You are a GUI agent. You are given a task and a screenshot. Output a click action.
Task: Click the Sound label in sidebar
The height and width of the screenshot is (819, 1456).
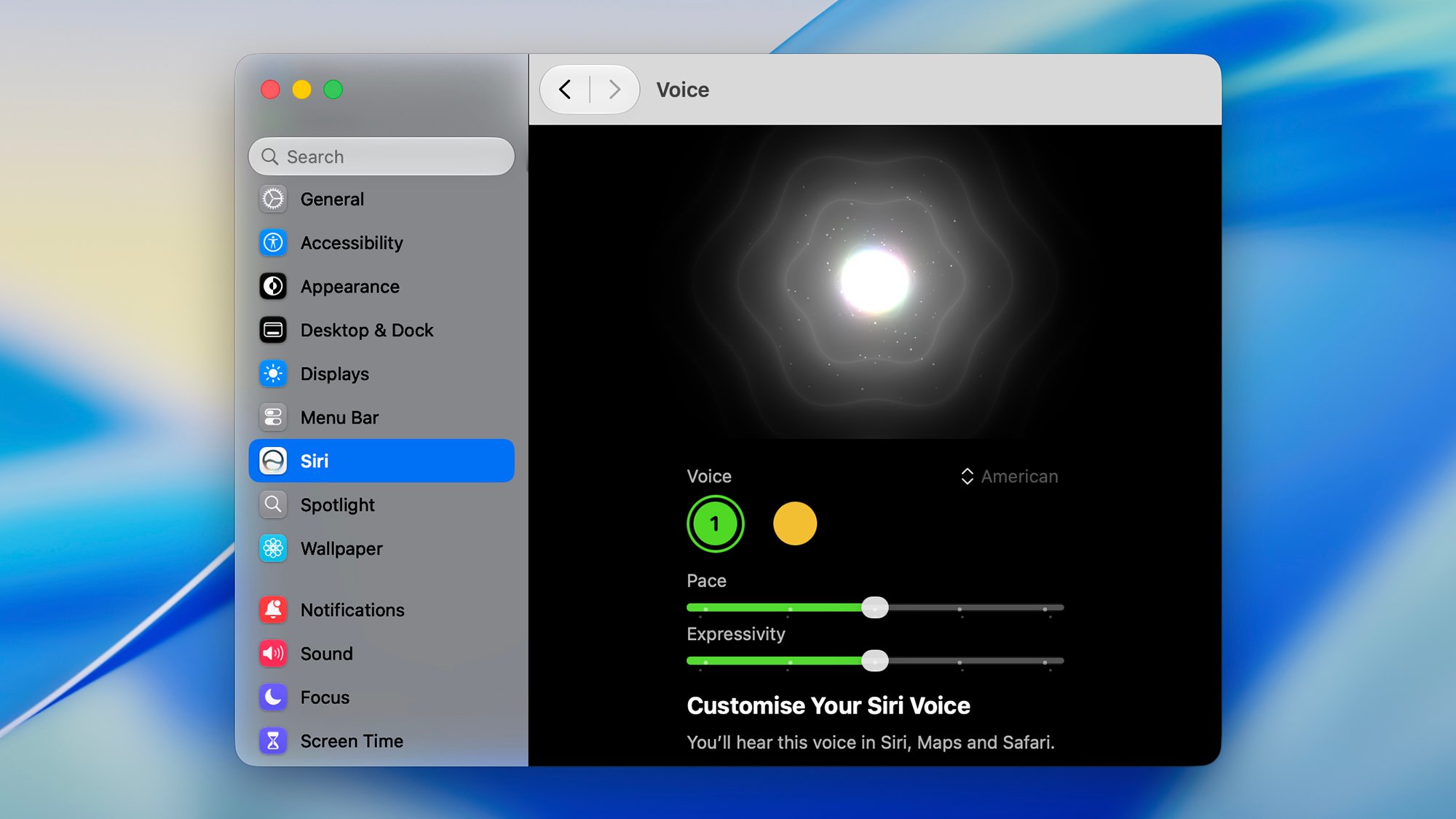coord(327,654)
